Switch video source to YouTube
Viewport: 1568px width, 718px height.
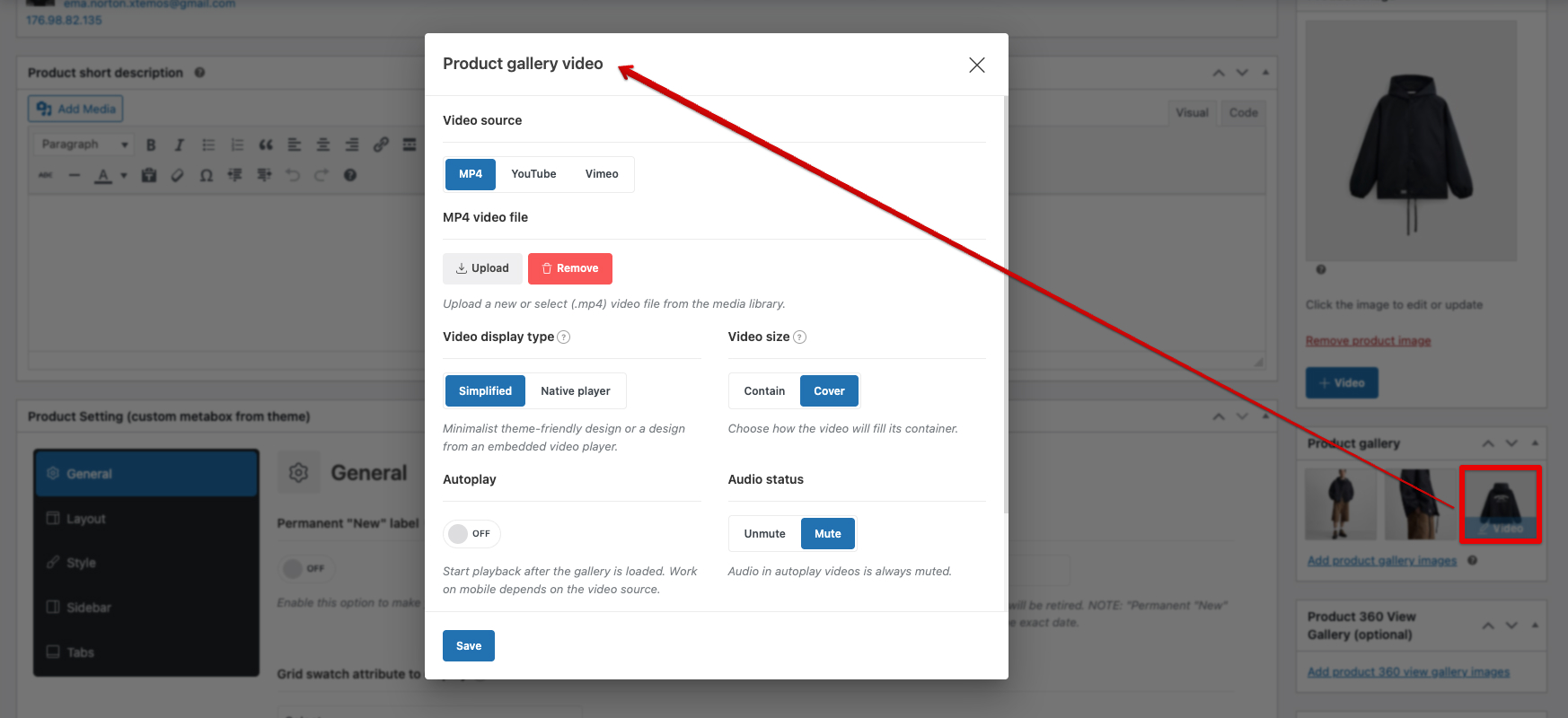click(x=533, y=174)
